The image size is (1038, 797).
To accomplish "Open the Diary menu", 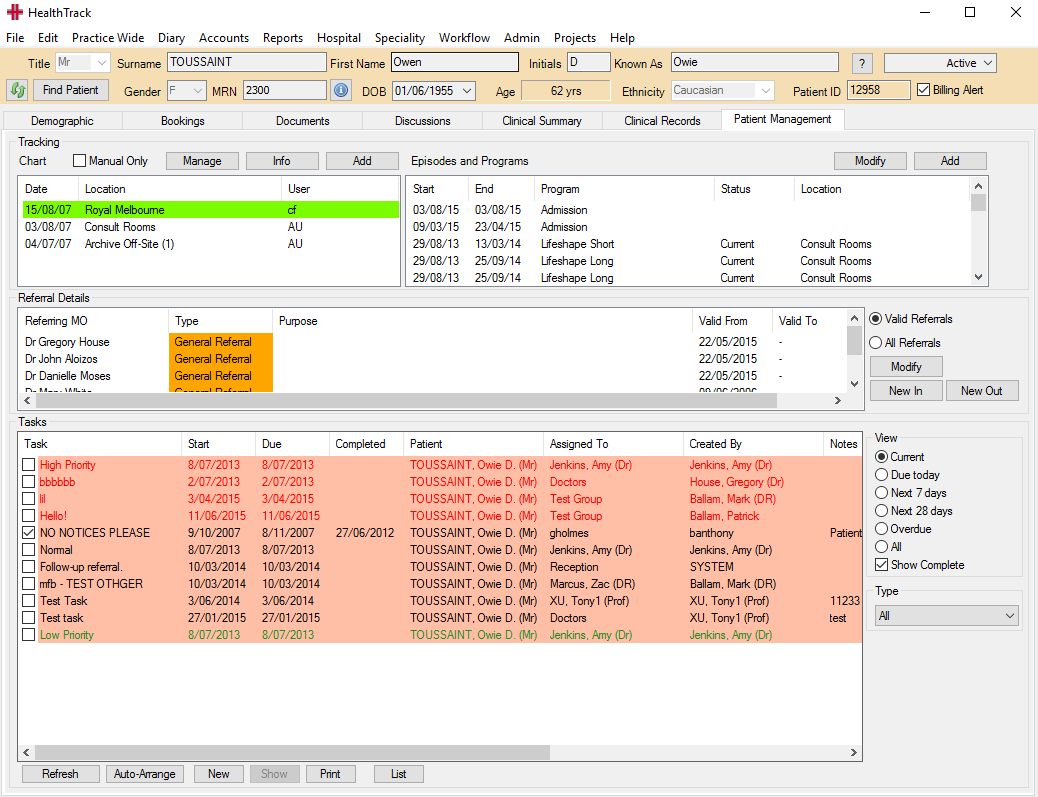I will (x=171, y=38).
